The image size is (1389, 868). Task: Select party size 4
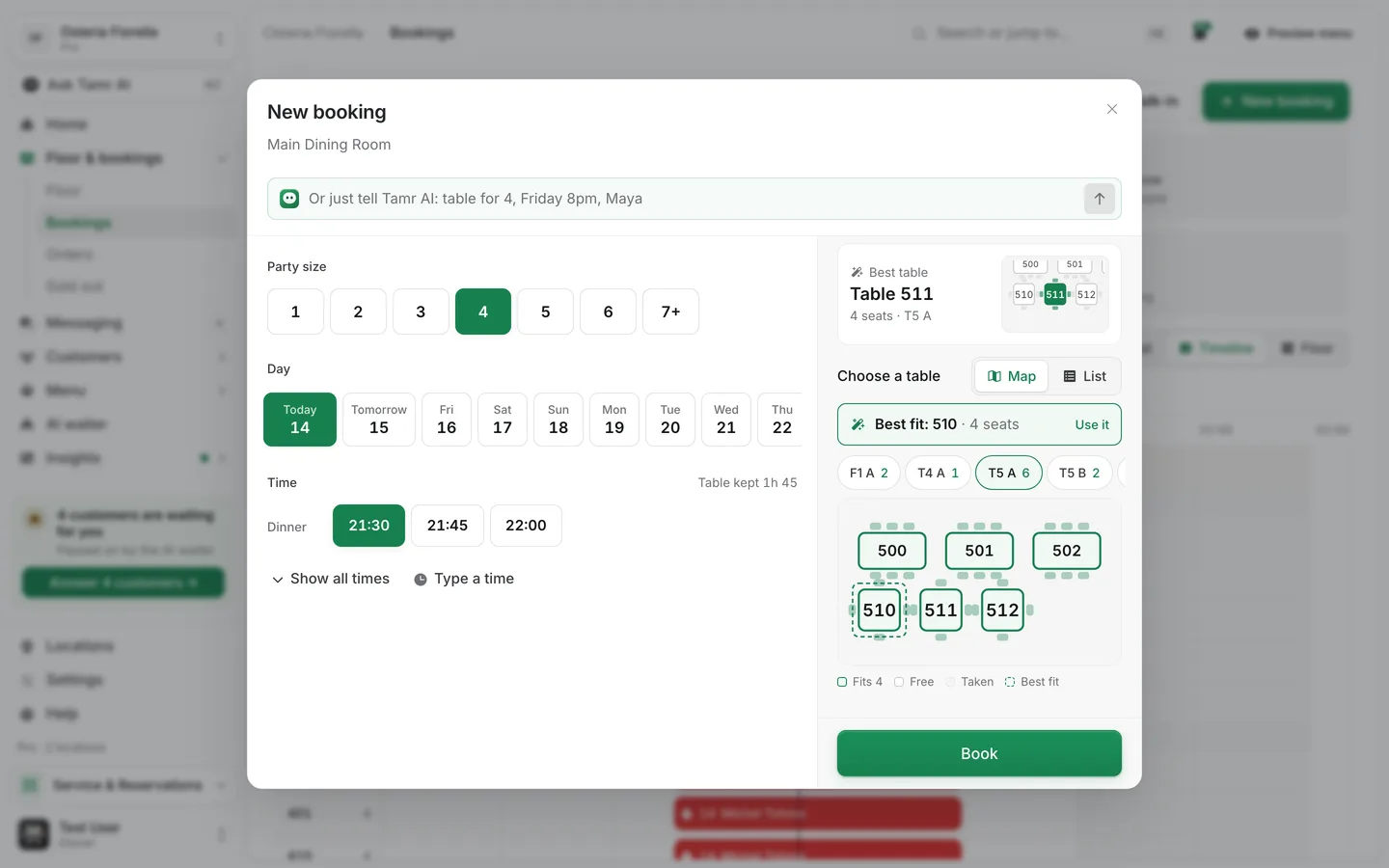point(483,312)
